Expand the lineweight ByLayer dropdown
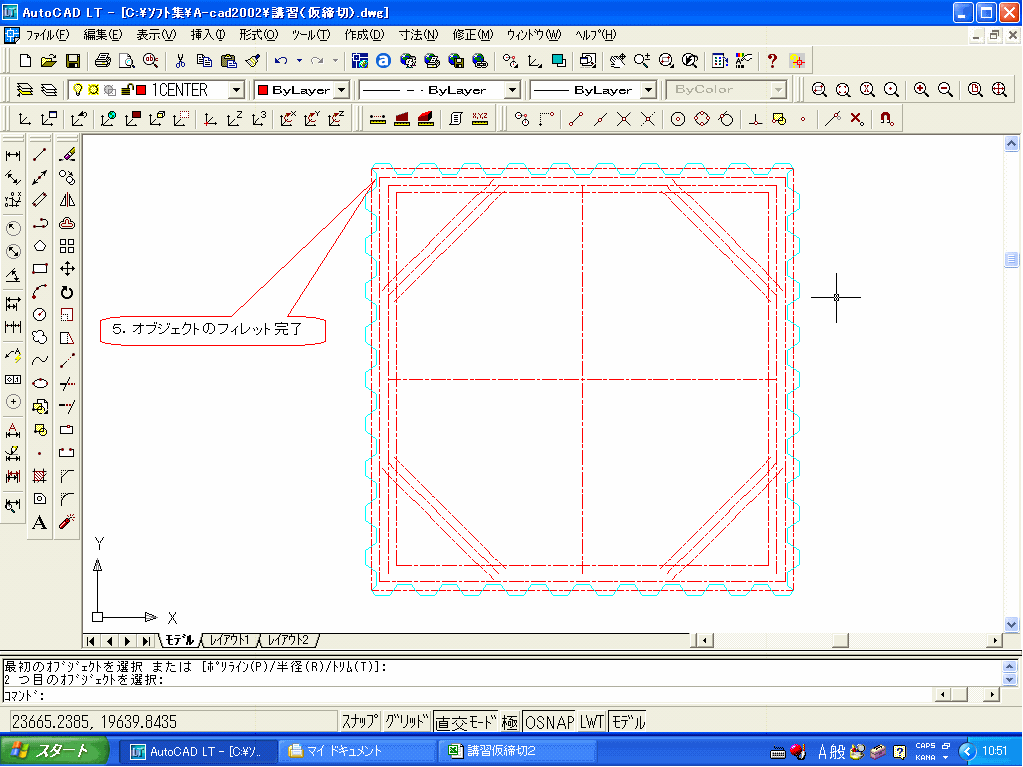 649,89
